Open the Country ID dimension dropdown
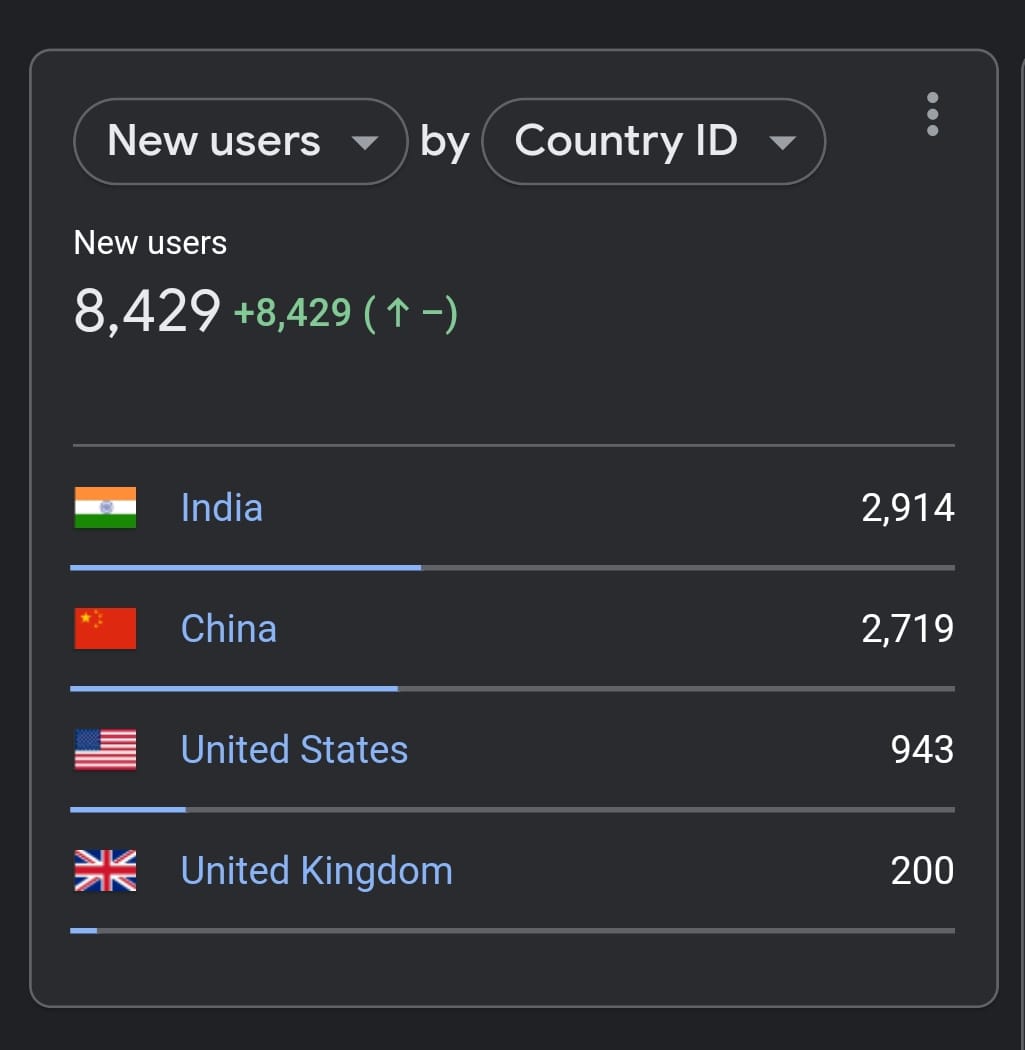1025x1050 pixels. (653, 141)
